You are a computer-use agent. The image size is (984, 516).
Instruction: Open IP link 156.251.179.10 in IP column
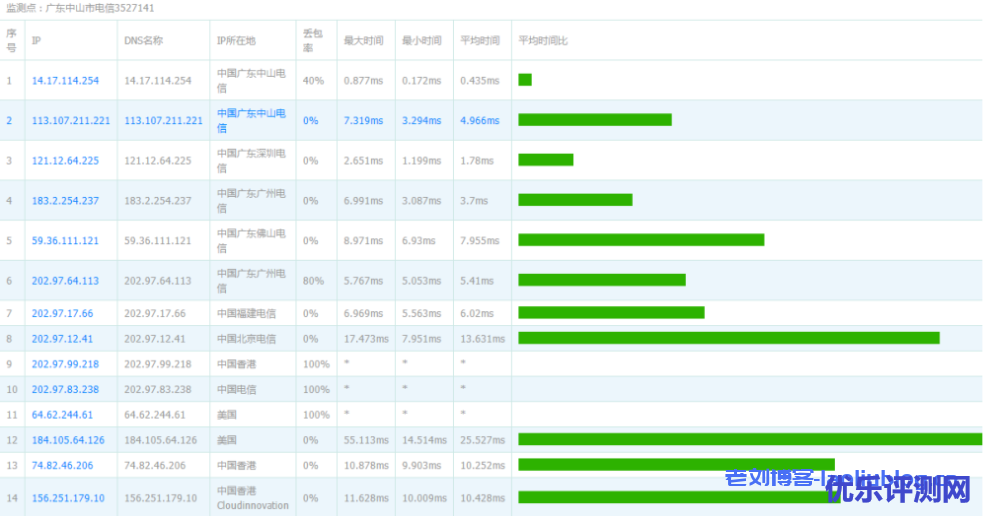pyautogui.click(x=67, y=498)
